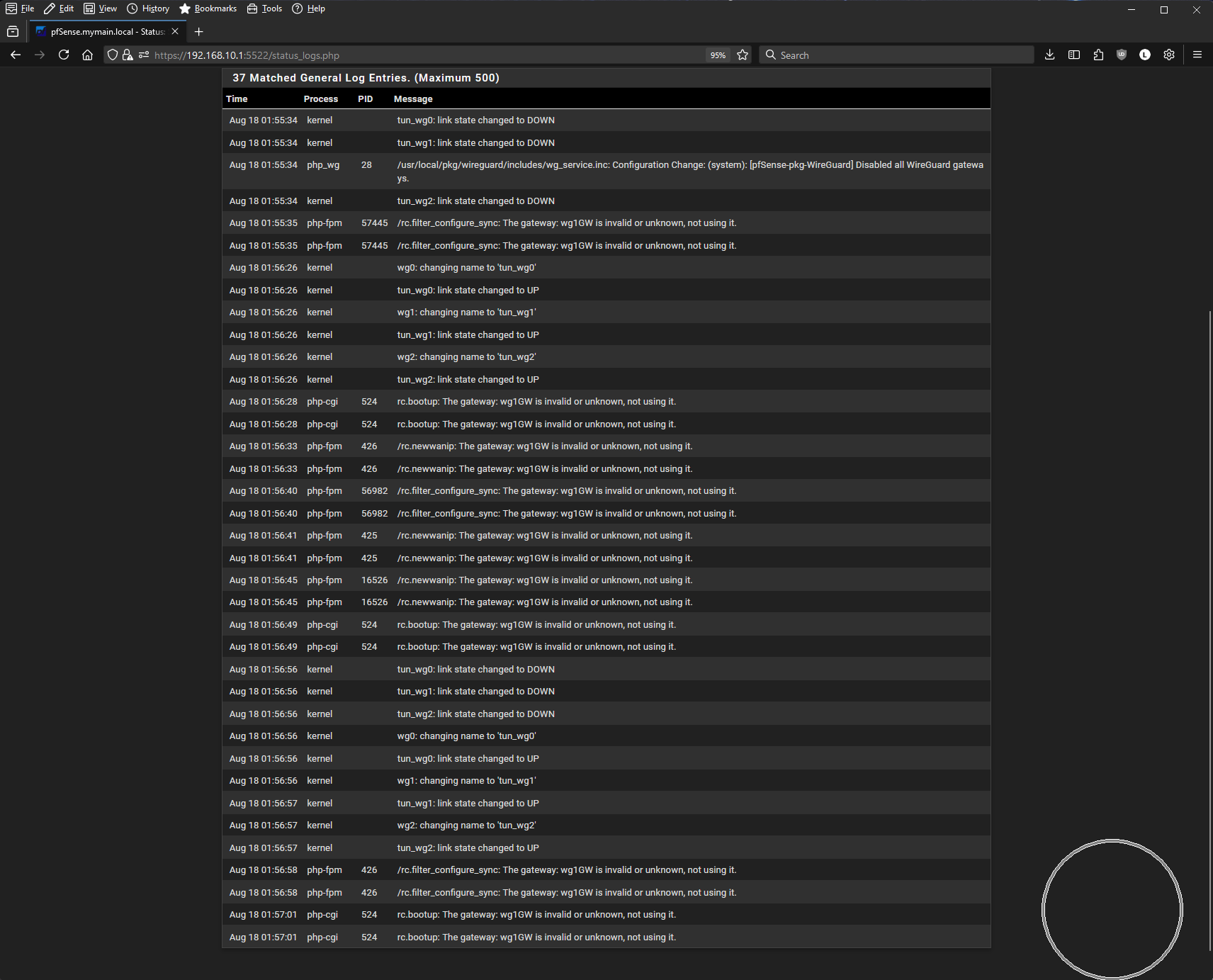Click the 95% zoom level indicator
Screen dimensions: 1213x980
pyautogui.click(x=718, y=55)
